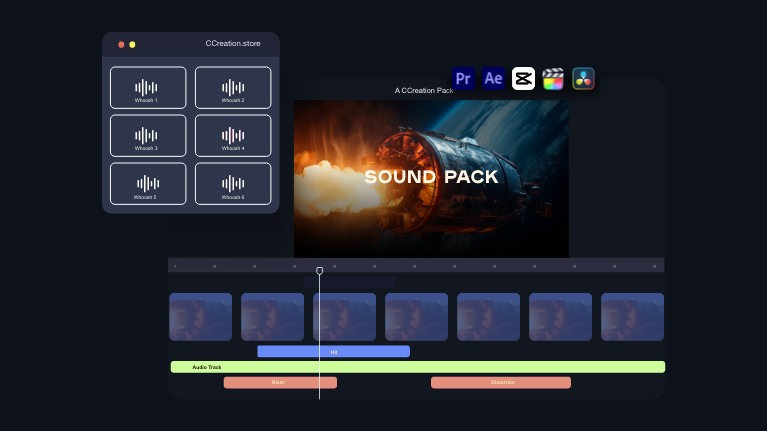Click the Final Cut Pro icon
Viewport: 767px width, 431px height.
tap(553, 78)
